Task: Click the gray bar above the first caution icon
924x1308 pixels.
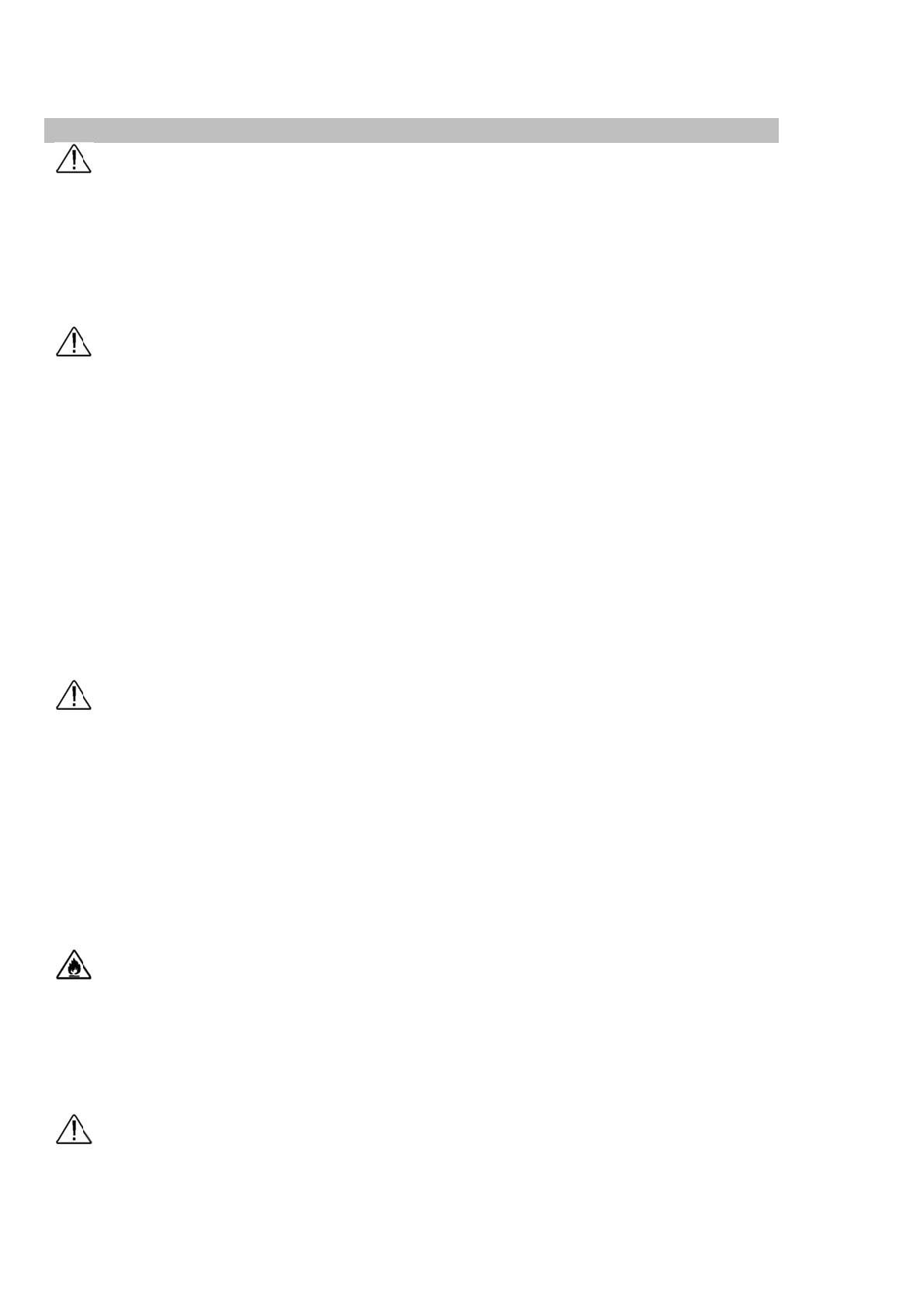Action: click(412, 130)
